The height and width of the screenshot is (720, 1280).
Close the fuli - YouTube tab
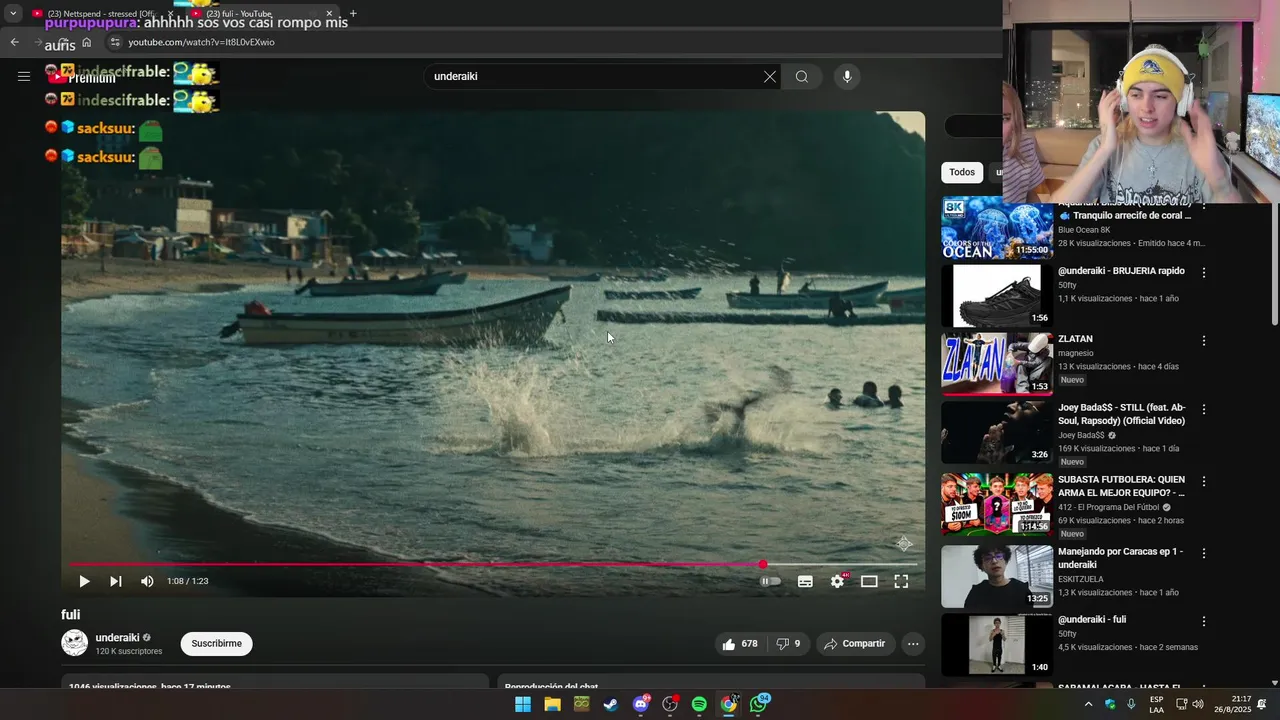pyautogui.click(x=329, y=13)
